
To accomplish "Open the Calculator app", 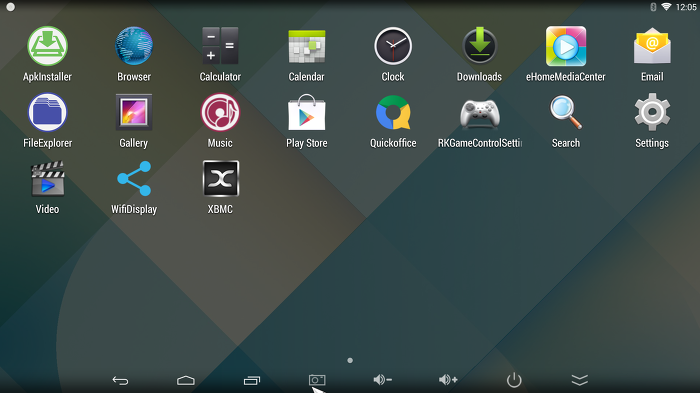I will pyautogui.click(x=220, y=46).
